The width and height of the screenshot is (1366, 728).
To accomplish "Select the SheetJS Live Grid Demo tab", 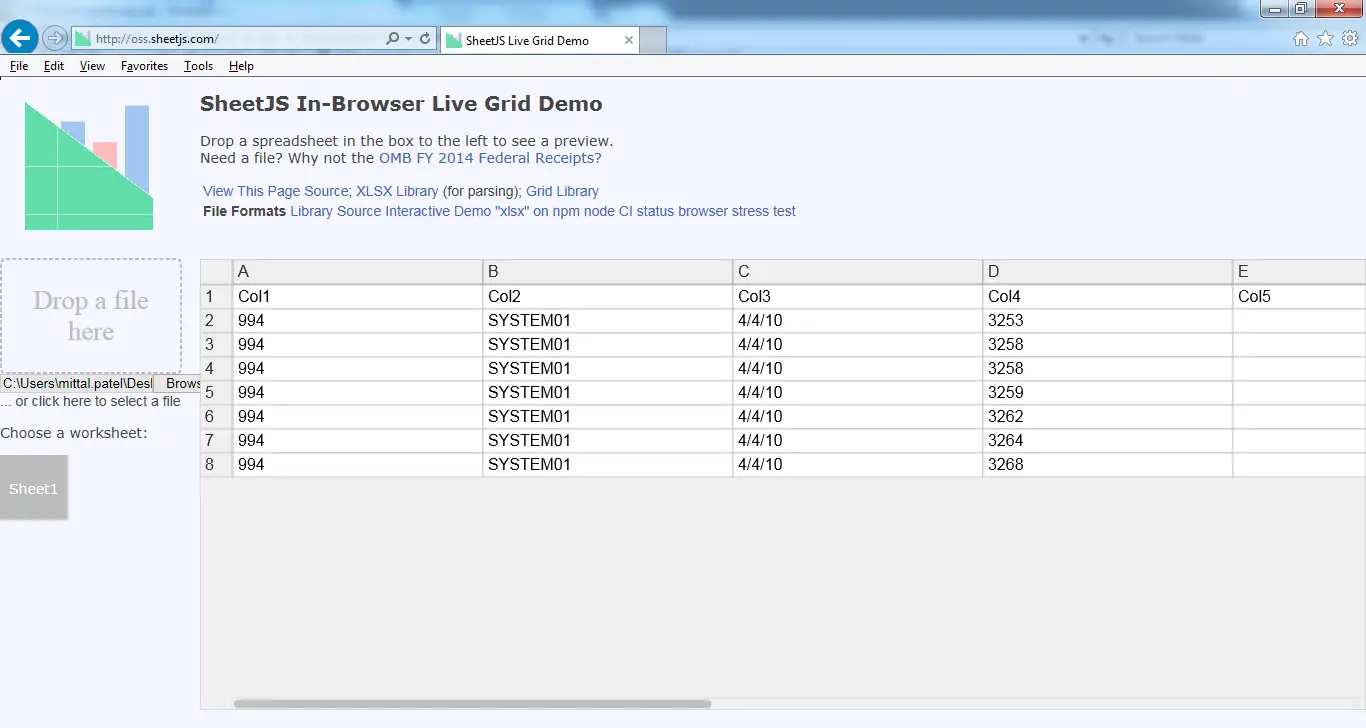I will tap(539, 40).
